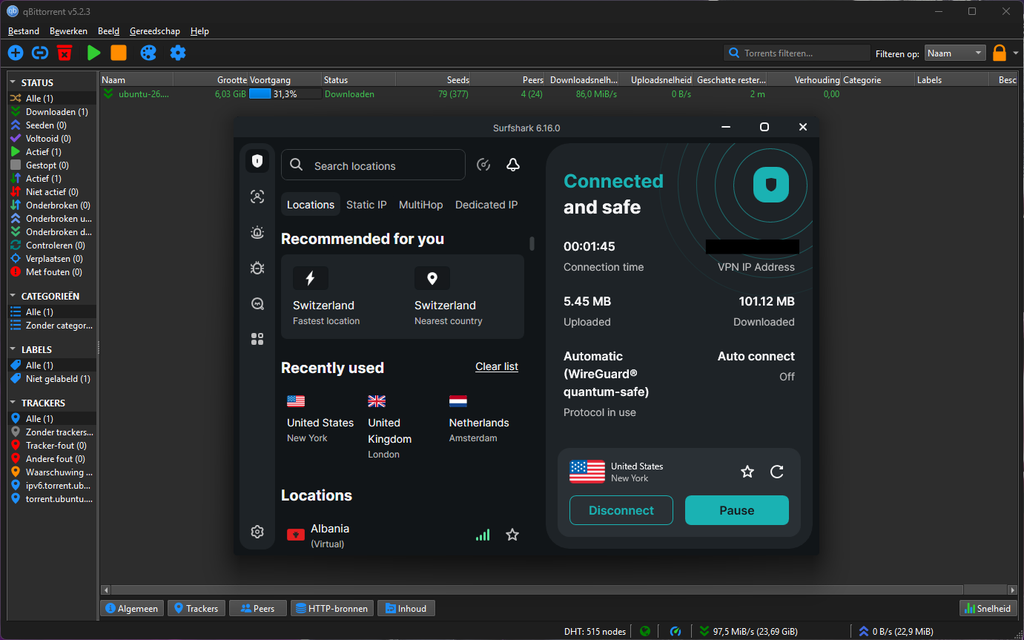The height and width of the screenshot is (640, 1024).
Task: Select Switzerland Nearest country card
Action: [x=463, y=296]
